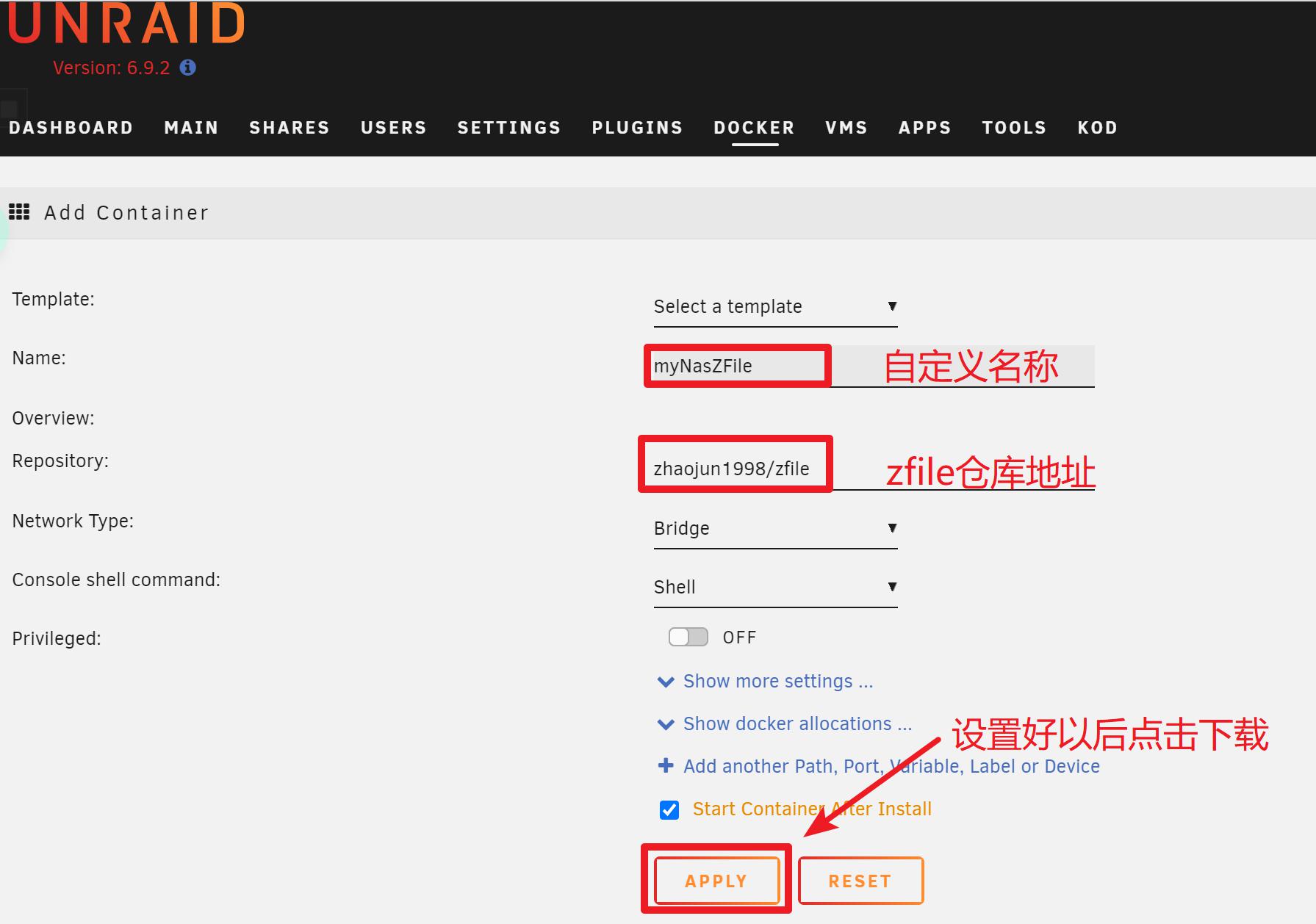1316x924 pixels.
Task: Open the KOD tab
Action: pos(1097,128)
